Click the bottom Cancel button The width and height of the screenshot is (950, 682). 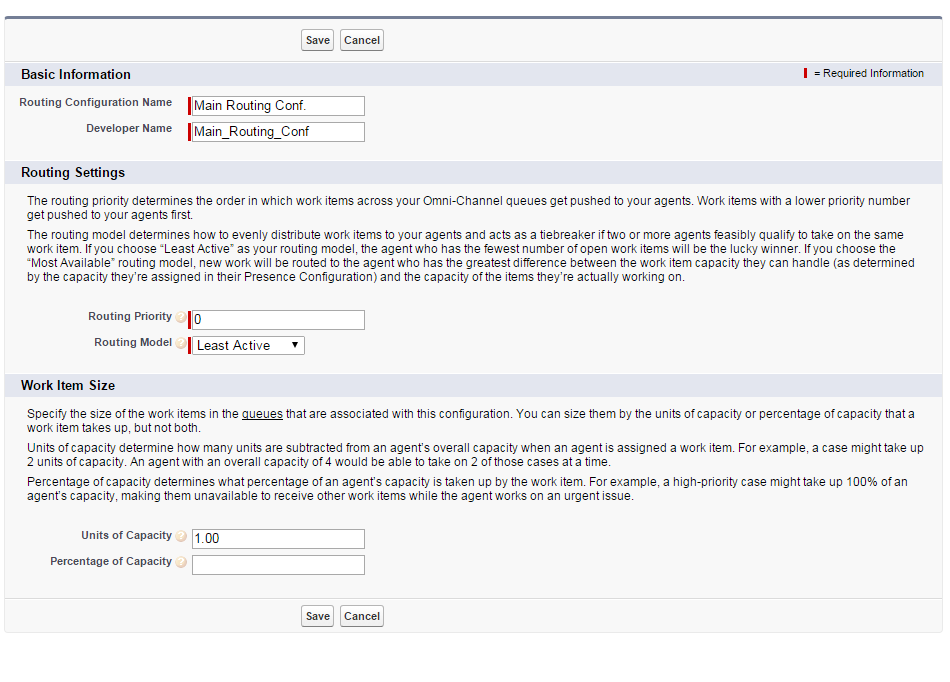(x=362, y=616)
